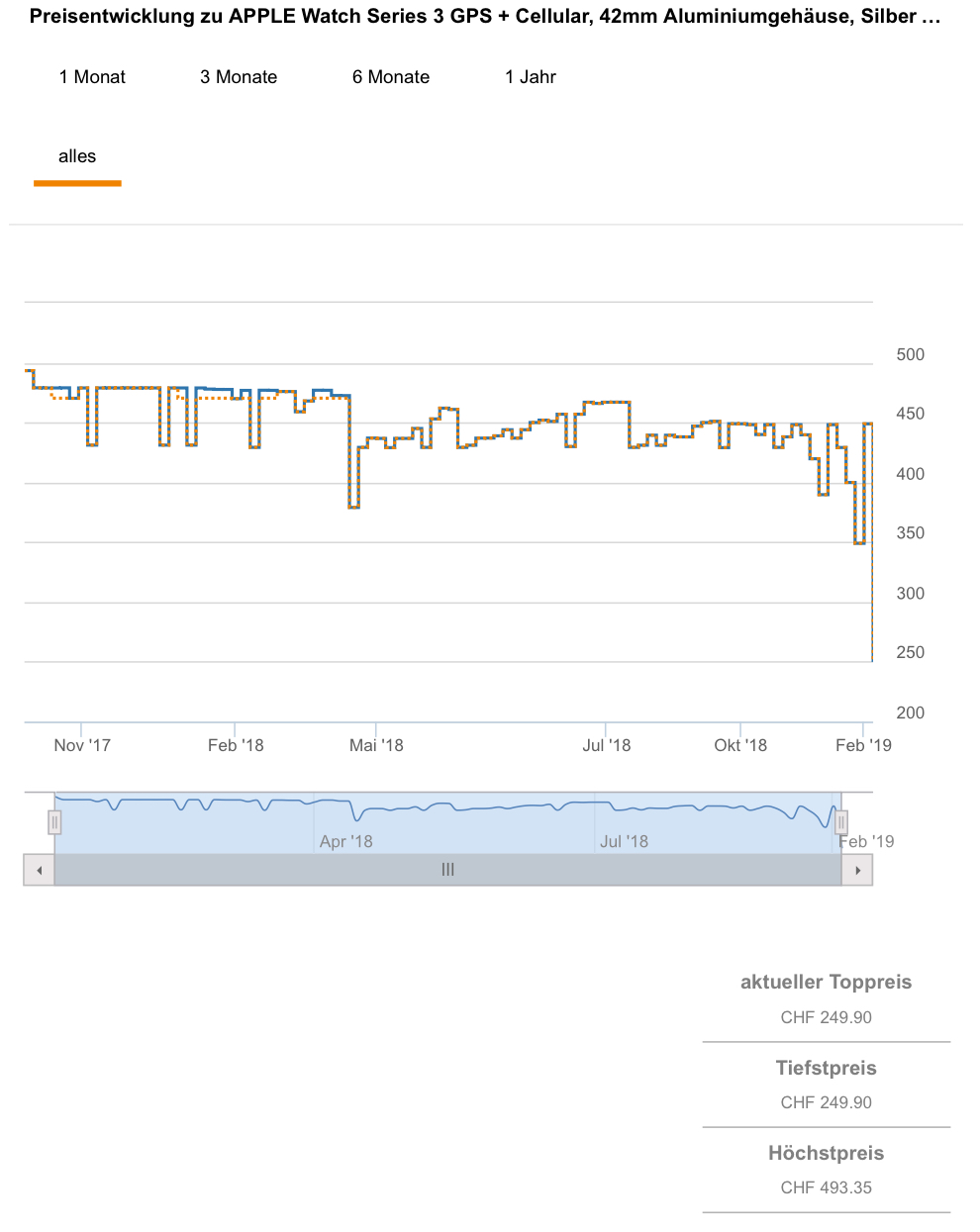Grab the right navigator range handle
The width and height of the screenshot is (980, 1232).
point(841,821)
